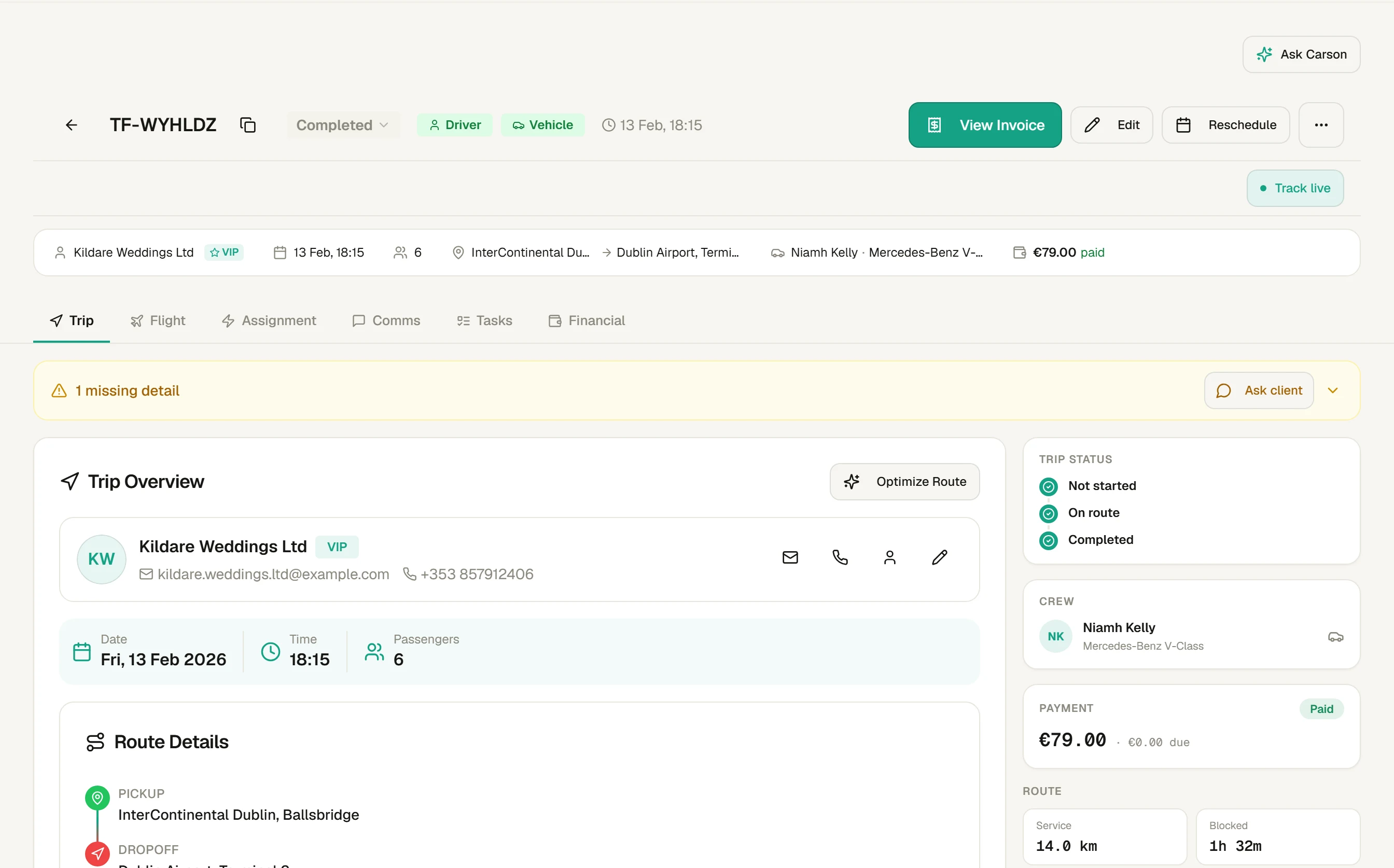Click Dublin Airport destination in summary bar
Viewport: 1394px width, 868px height.
tap(677, 253)
